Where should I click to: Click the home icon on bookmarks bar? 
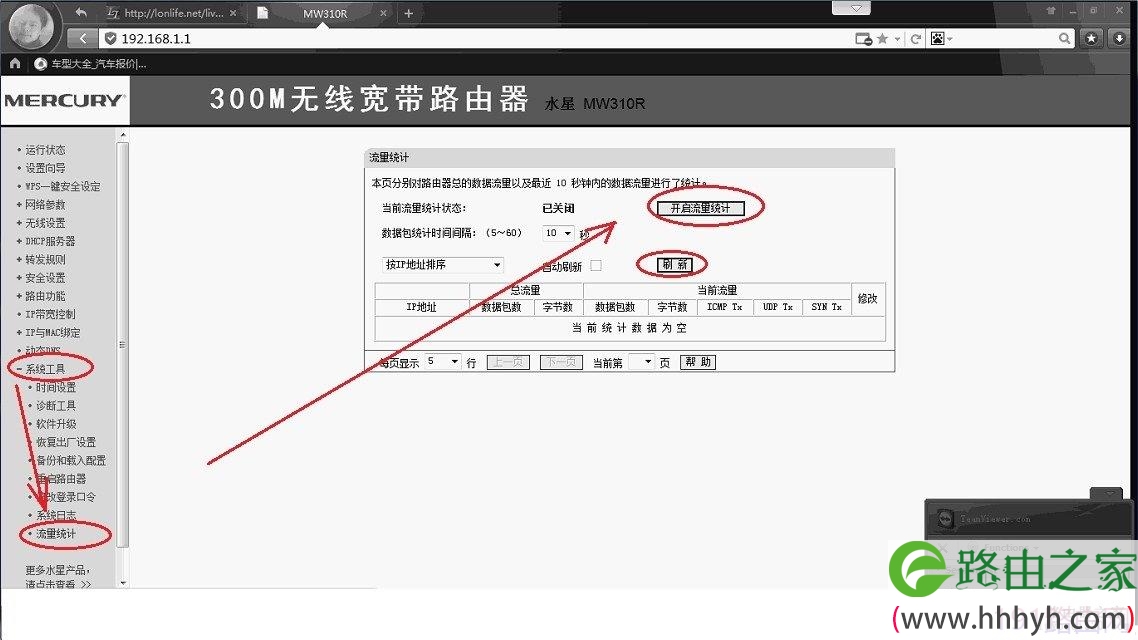[15, 64]
